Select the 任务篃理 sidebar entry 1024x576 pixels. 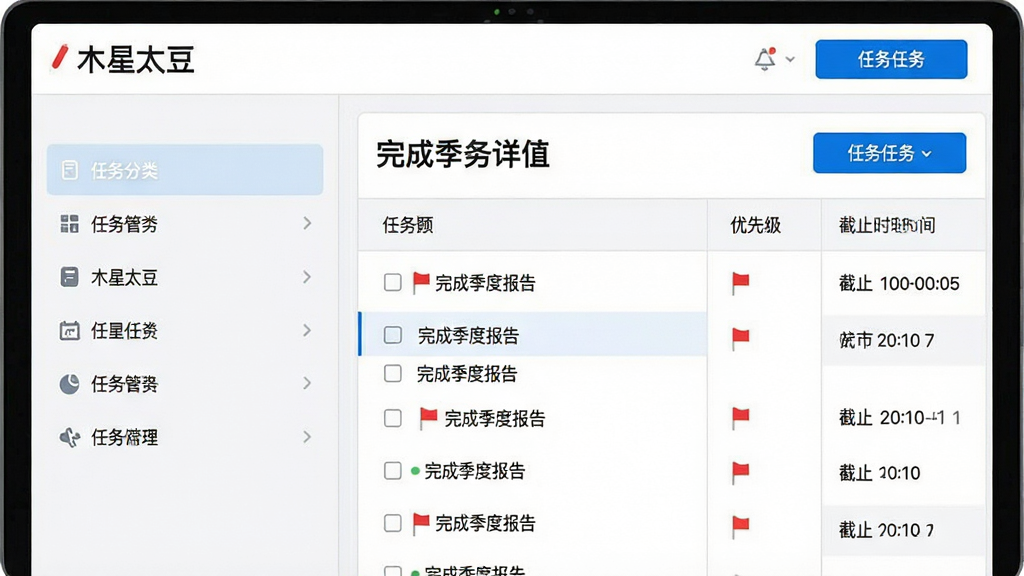pos(185,437)
